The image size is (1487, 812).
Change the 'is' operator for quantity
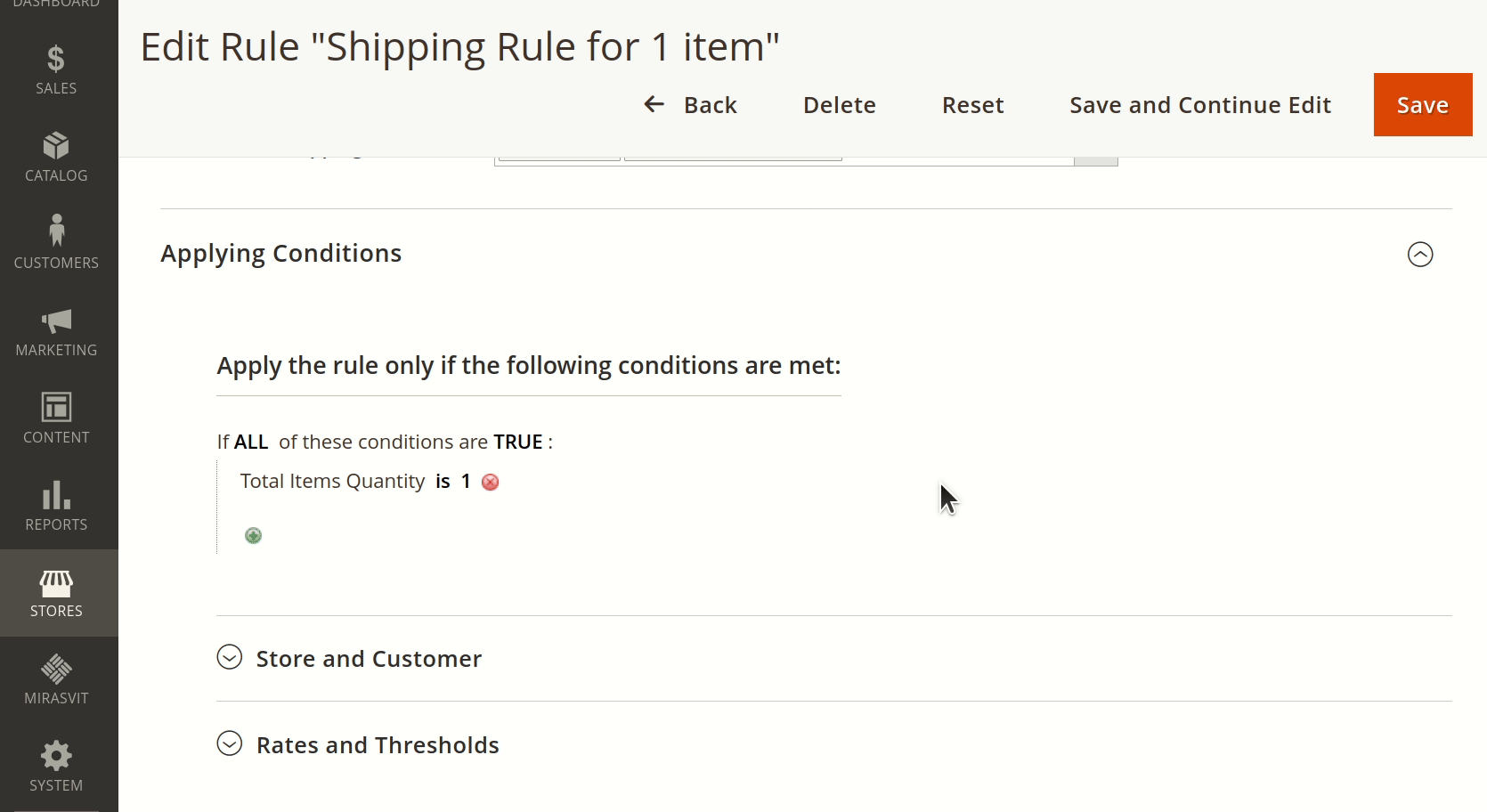pyautogui.click(x=443, y=482)
